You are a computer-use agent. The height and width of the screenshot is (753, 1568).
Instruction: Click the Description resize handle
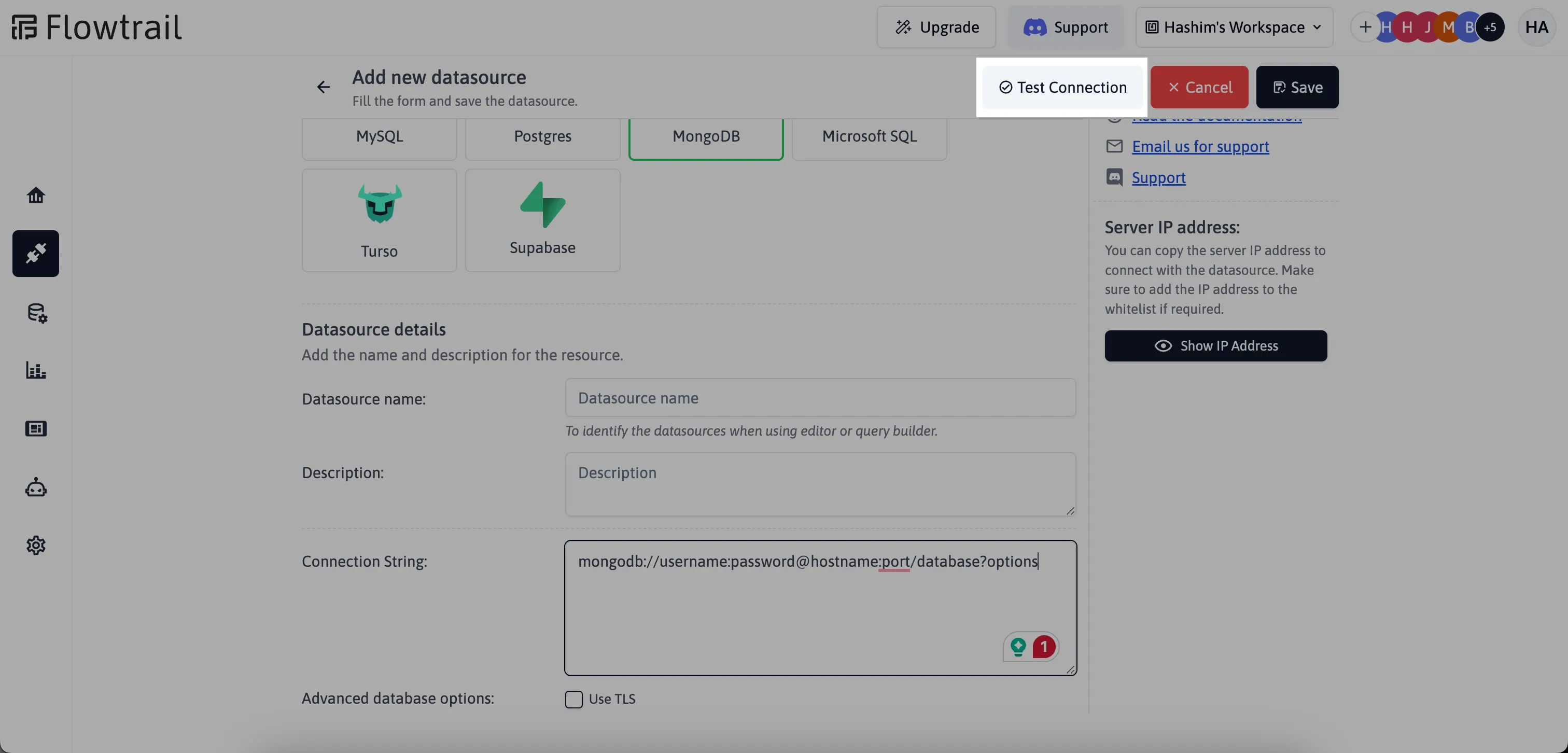pos(1070,511)
